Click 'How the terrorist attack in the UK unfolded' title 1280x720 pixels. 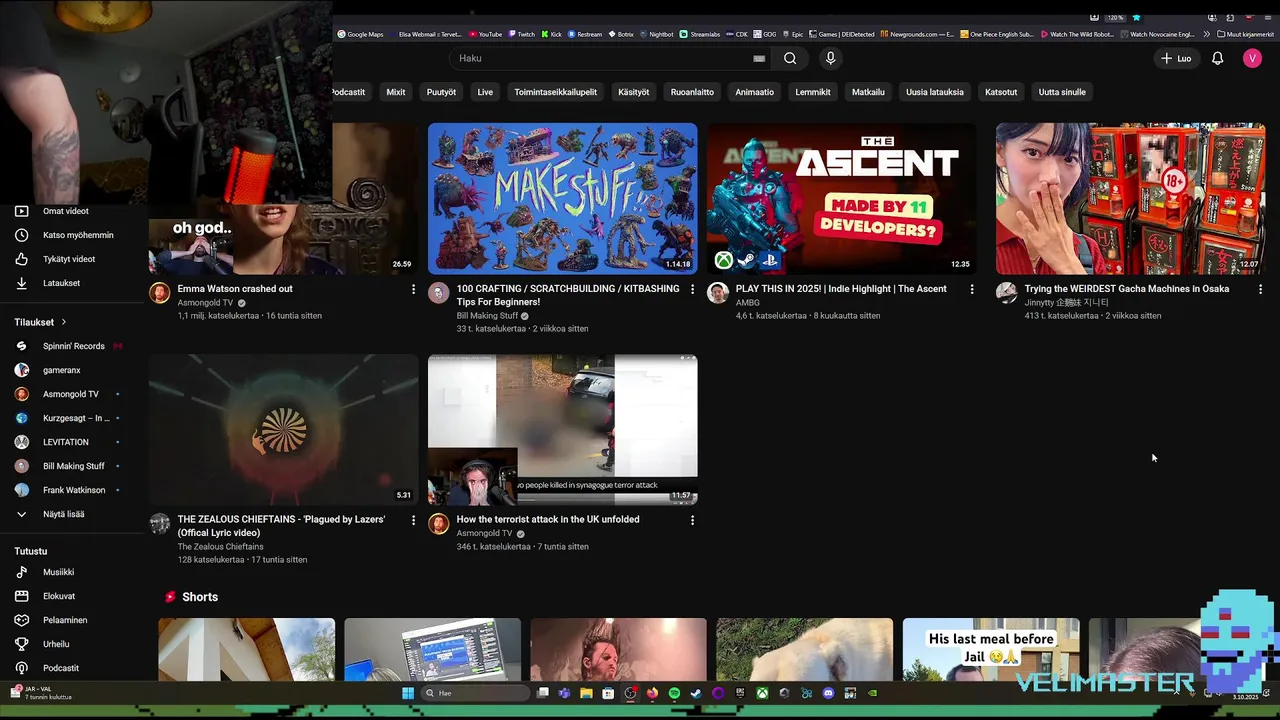pyautogui.click(x=548, y=519)
